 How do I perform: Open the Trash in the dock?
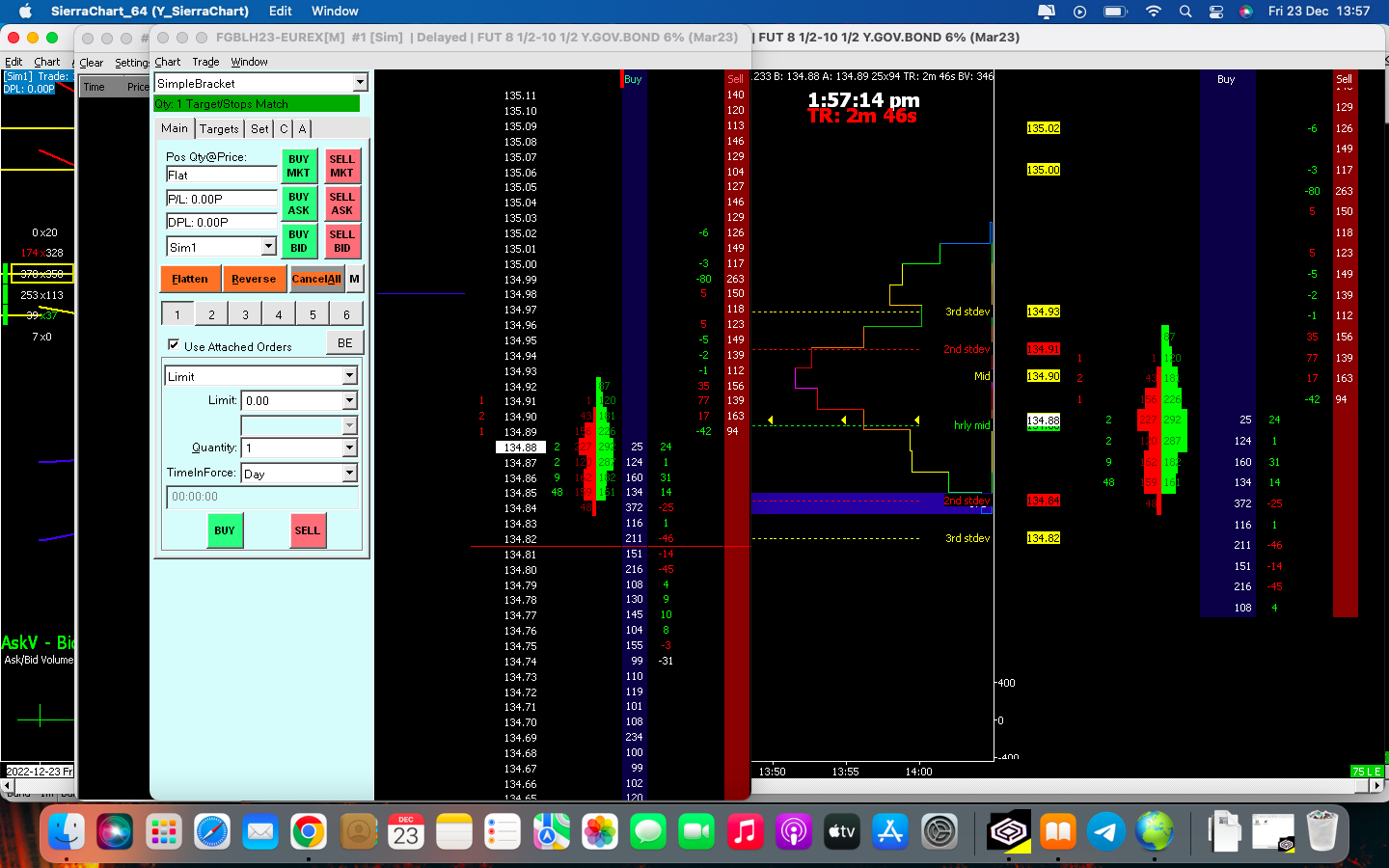pos(1321,831)
